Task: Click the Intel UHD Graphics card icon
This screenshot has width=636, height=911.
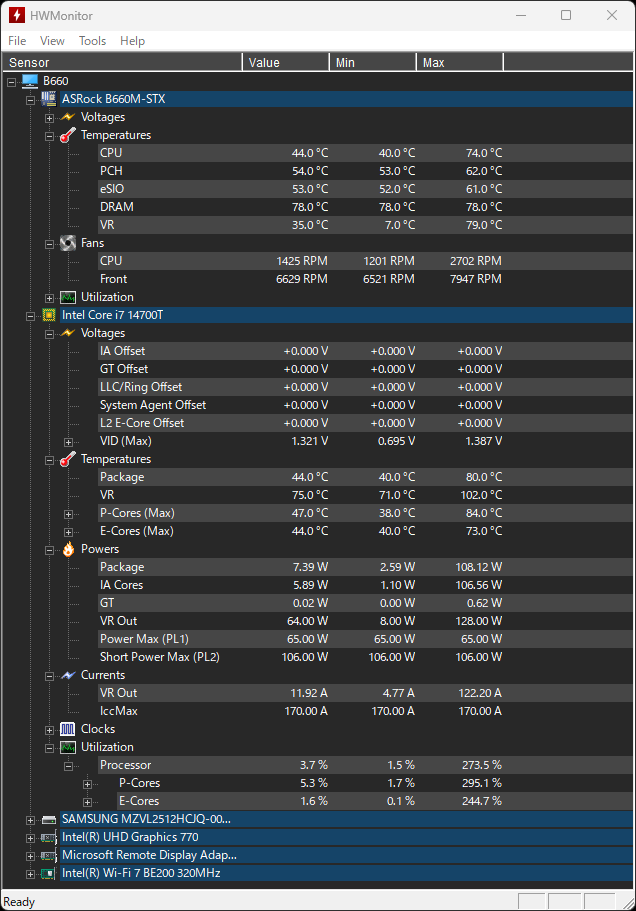Action: tap(49, 838)
